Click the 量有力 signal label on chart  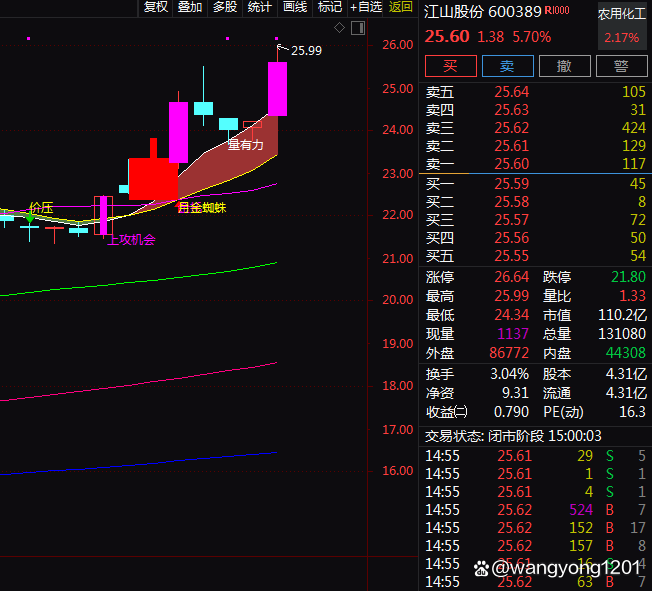point(246,145)
